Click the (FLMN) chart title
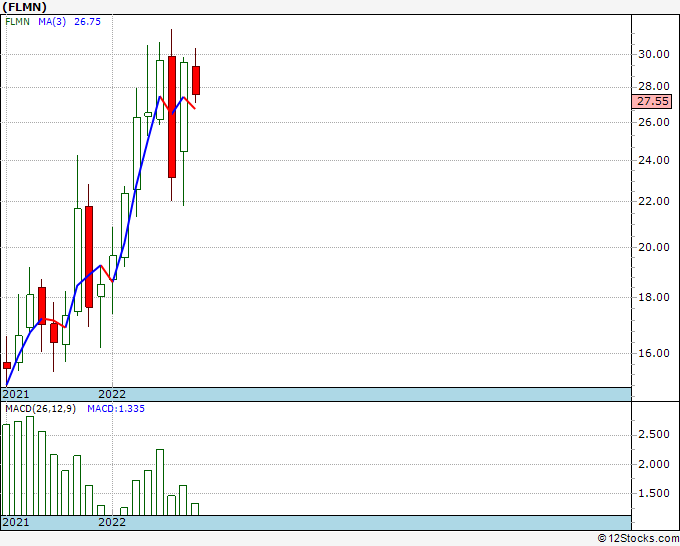 (x=24, y=7)
